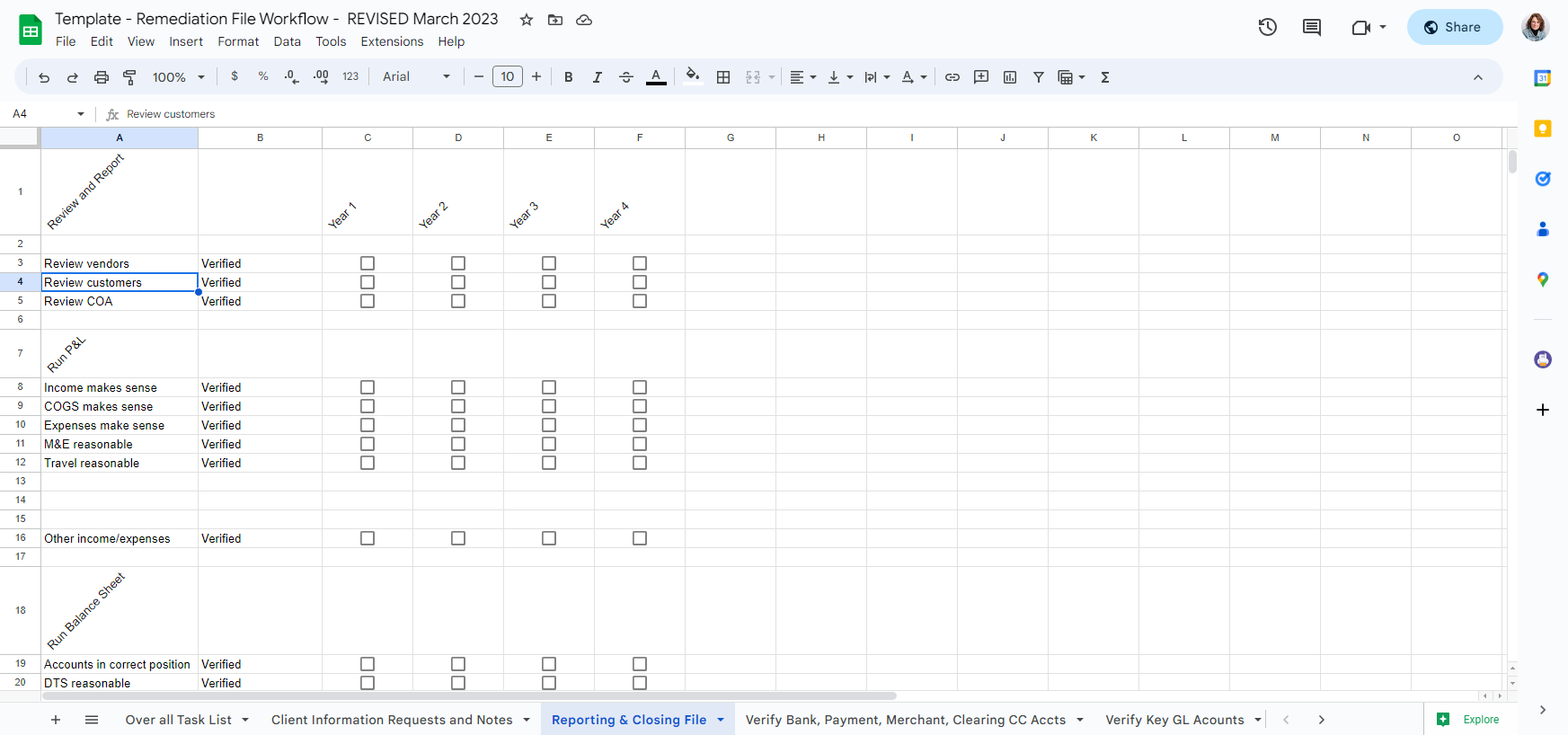Star this spreadsheet document
The height and width of the screenshot is (735, 1568).
tap(527, 20)
